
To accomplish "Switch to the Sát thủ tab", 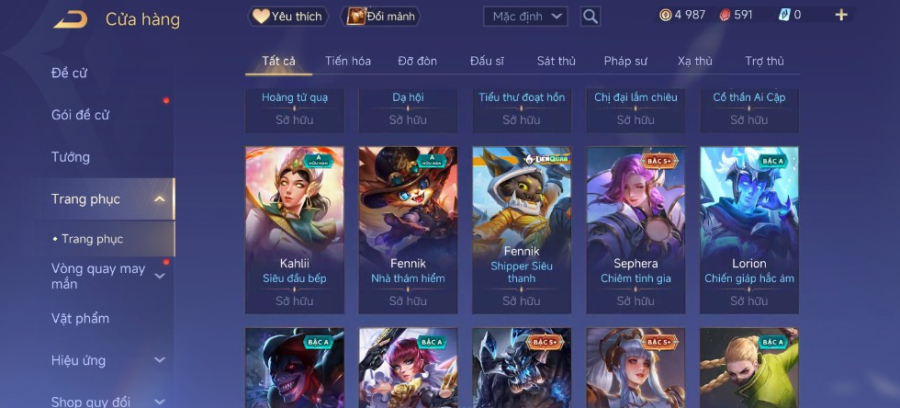I will 556,61.
